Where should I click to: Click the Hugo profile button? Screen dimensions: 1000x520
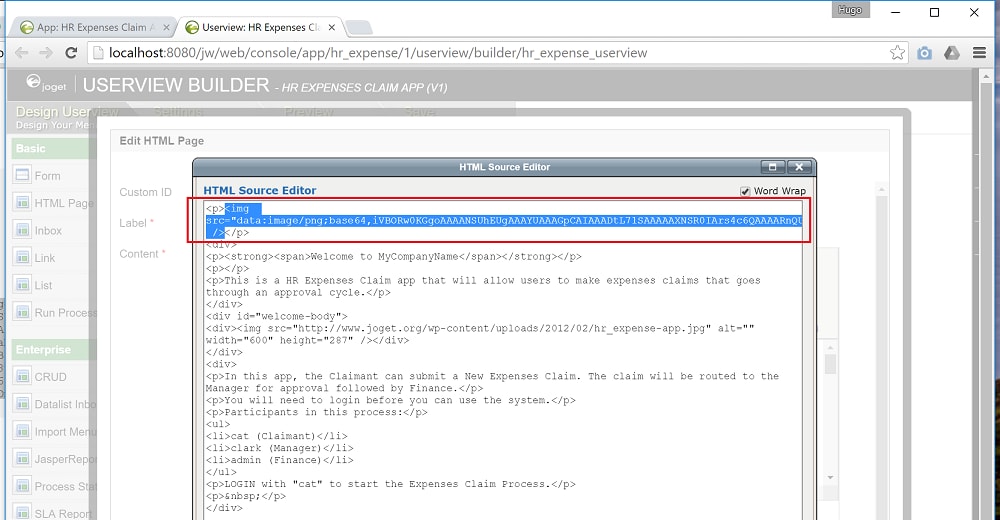click(850, 10)
